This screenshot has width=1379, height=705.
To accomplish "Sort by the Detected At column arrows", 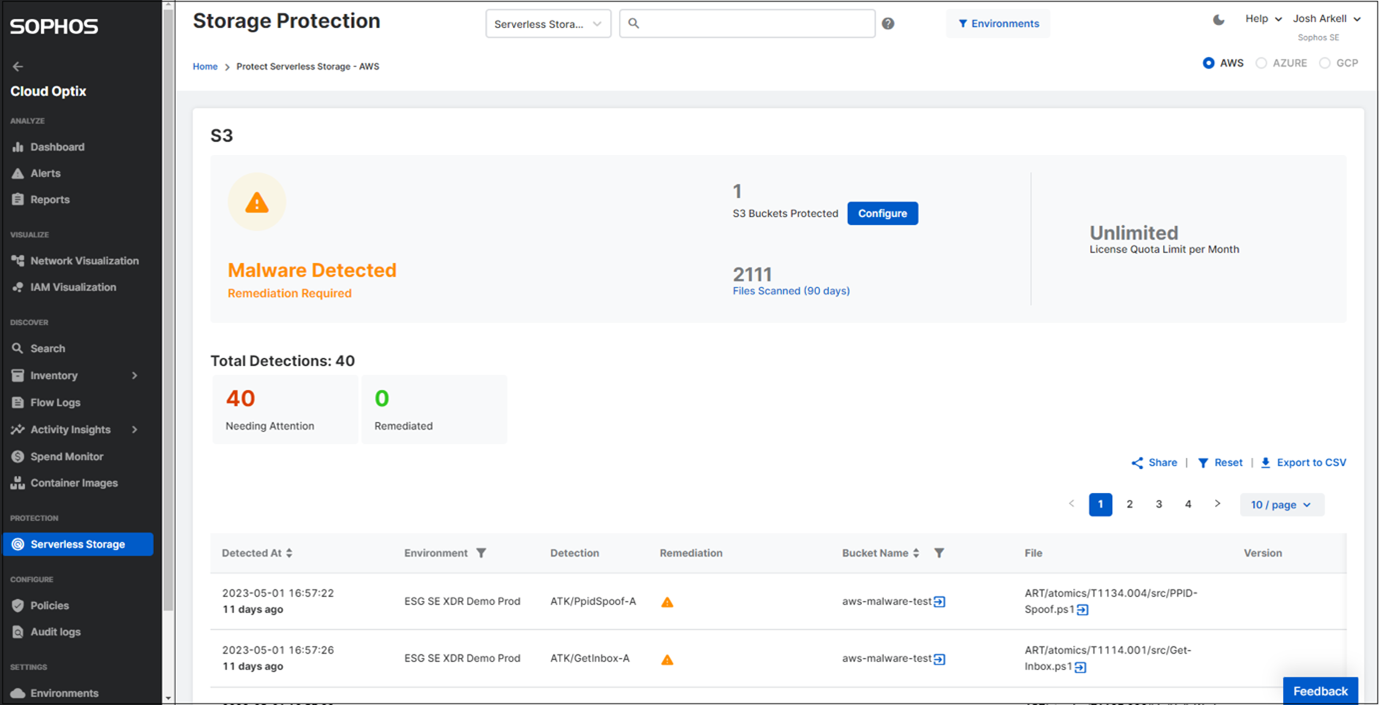I will (x=289, y=553).
